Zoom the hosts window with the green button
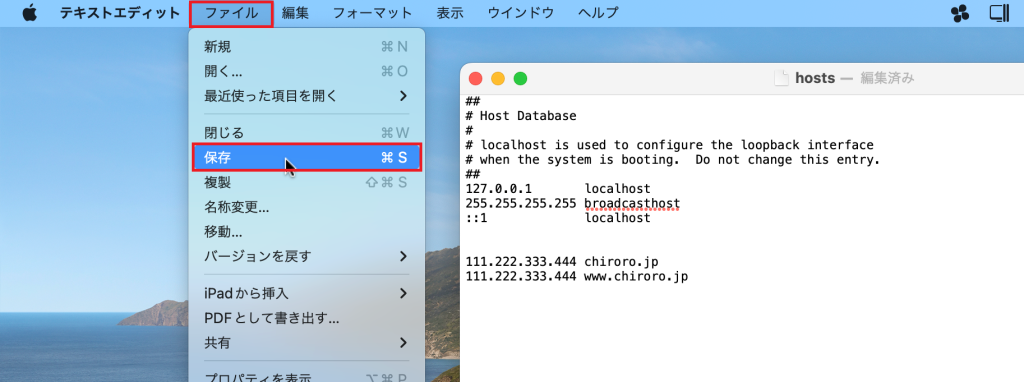The width and height of the screenshot is (1024, 382). [x=520, y=78]
